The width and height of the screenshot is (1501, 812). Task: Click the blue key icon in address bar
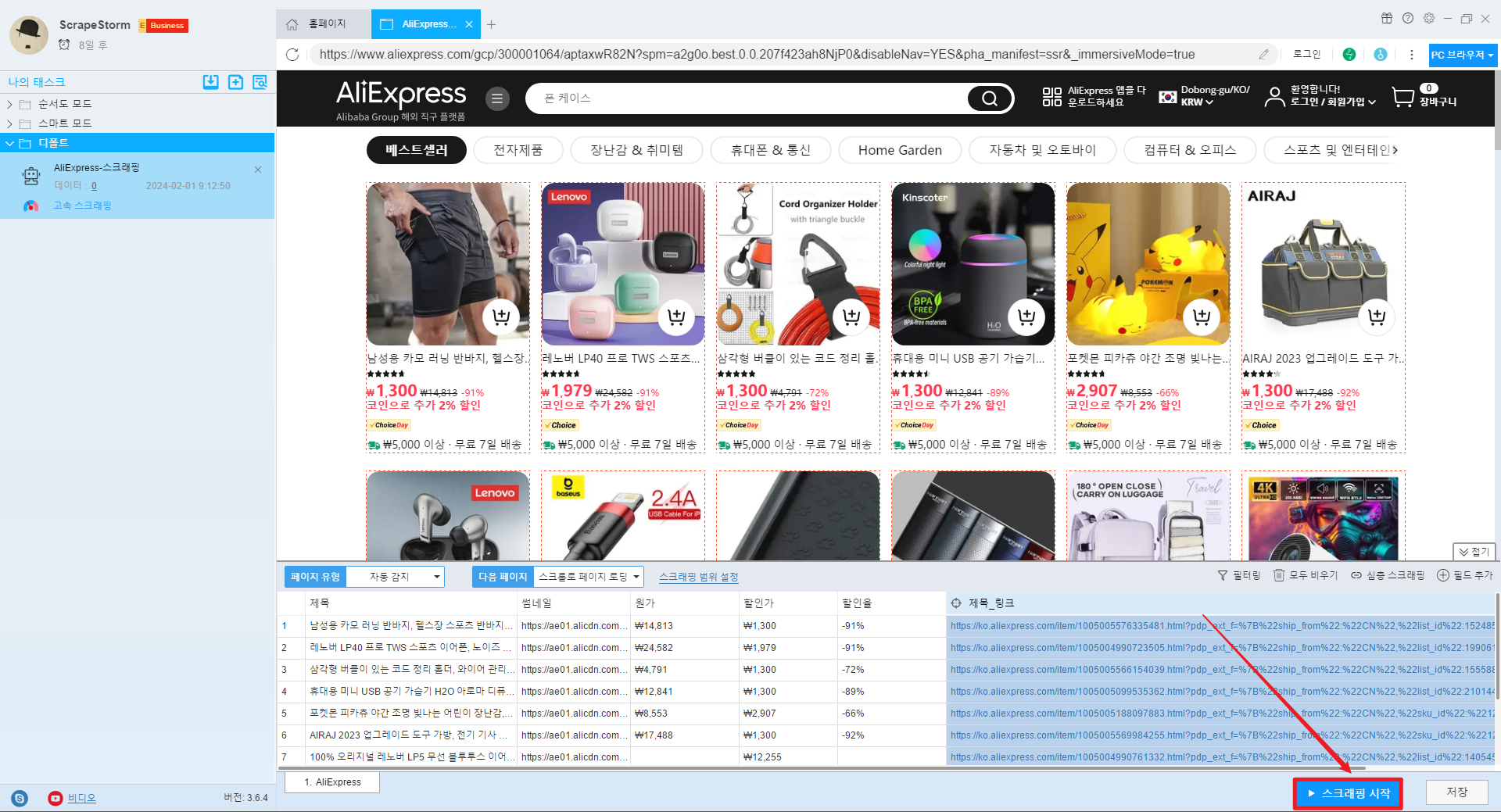(x=1381, y=55)
